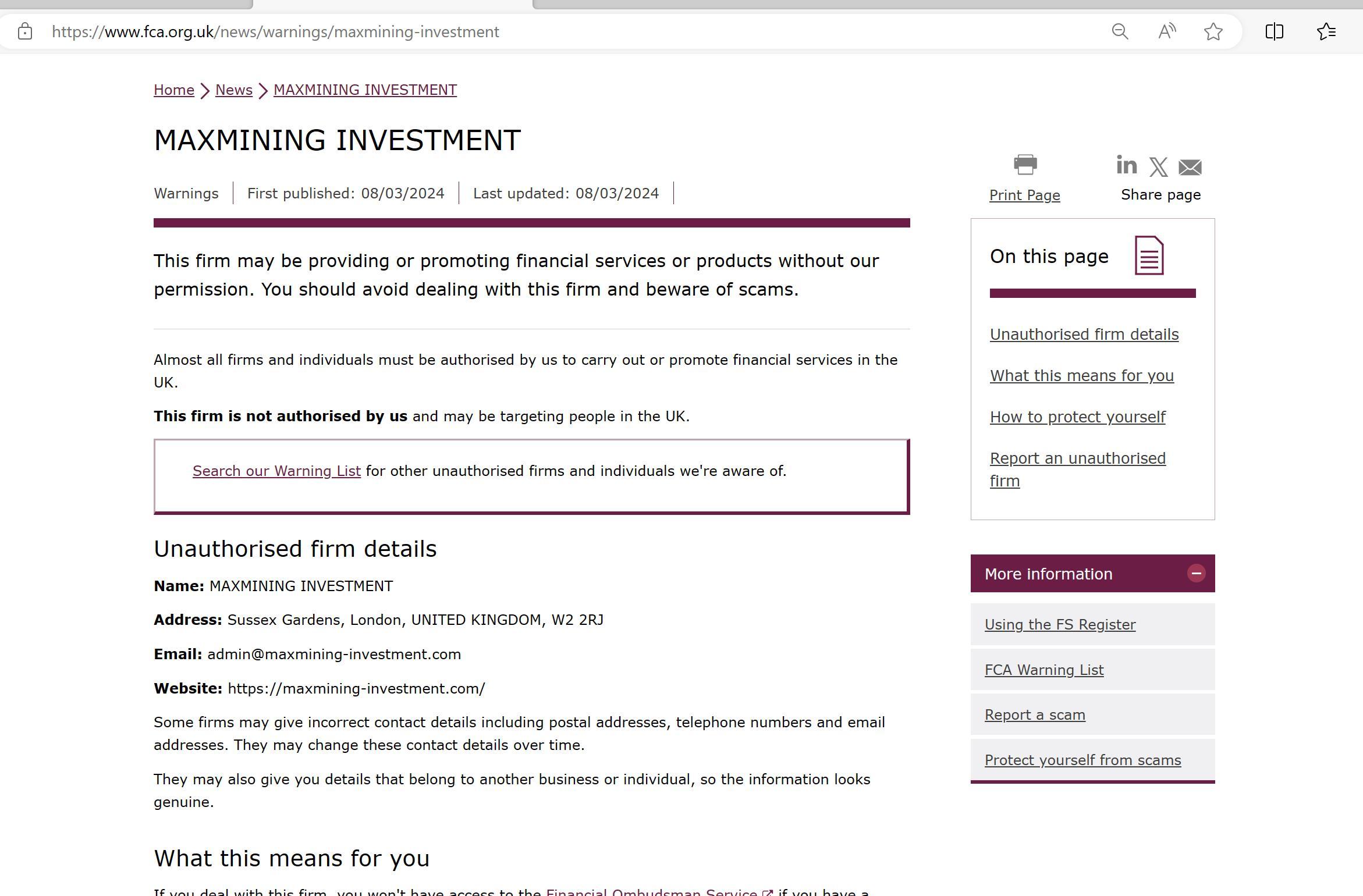Share page via email envelope icon
The height and width of the screenshot is (896, 1363).
1190,168
